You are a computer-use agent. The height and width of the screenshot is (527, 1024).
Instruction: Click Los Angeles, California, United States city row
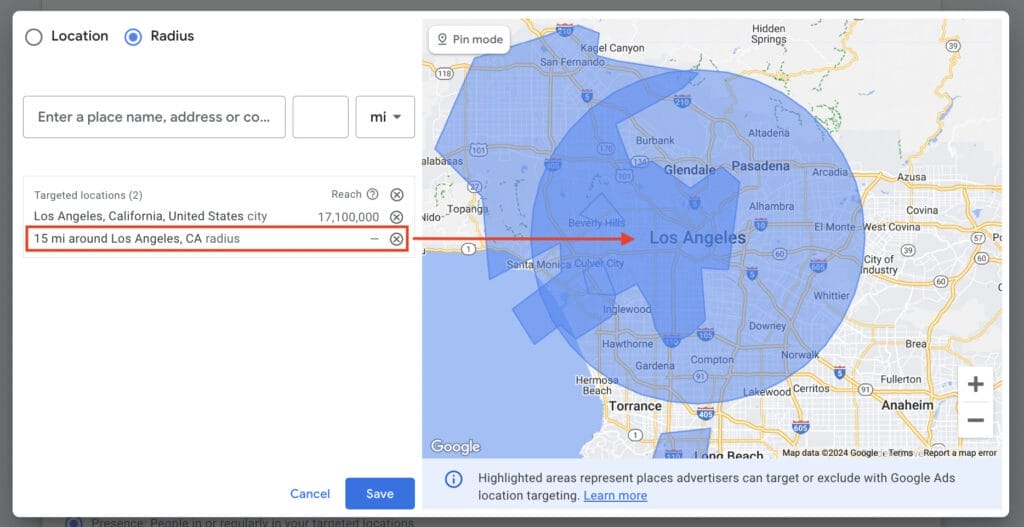click(218, 217)
